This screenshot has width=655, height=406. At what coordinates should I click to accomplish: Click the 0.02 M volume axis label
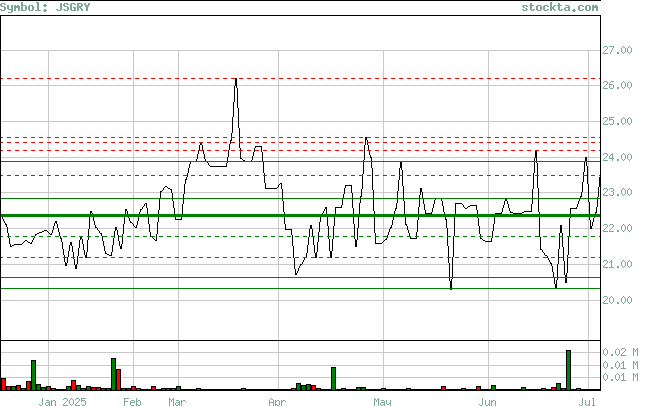(x=620, y=352)
